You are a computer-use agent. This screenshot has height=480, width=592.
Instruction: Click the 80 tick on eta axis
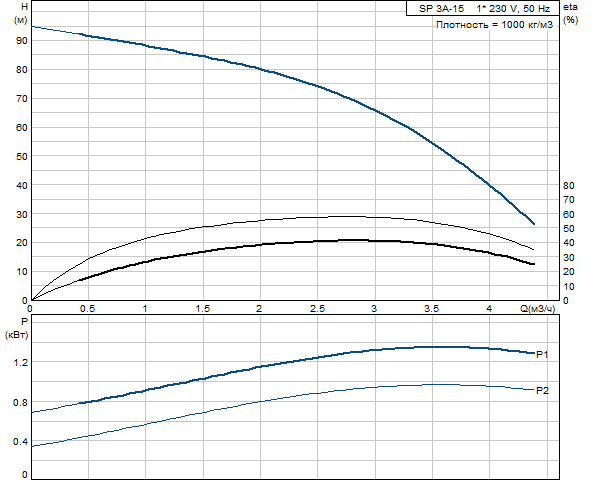(x=569, y=185)
